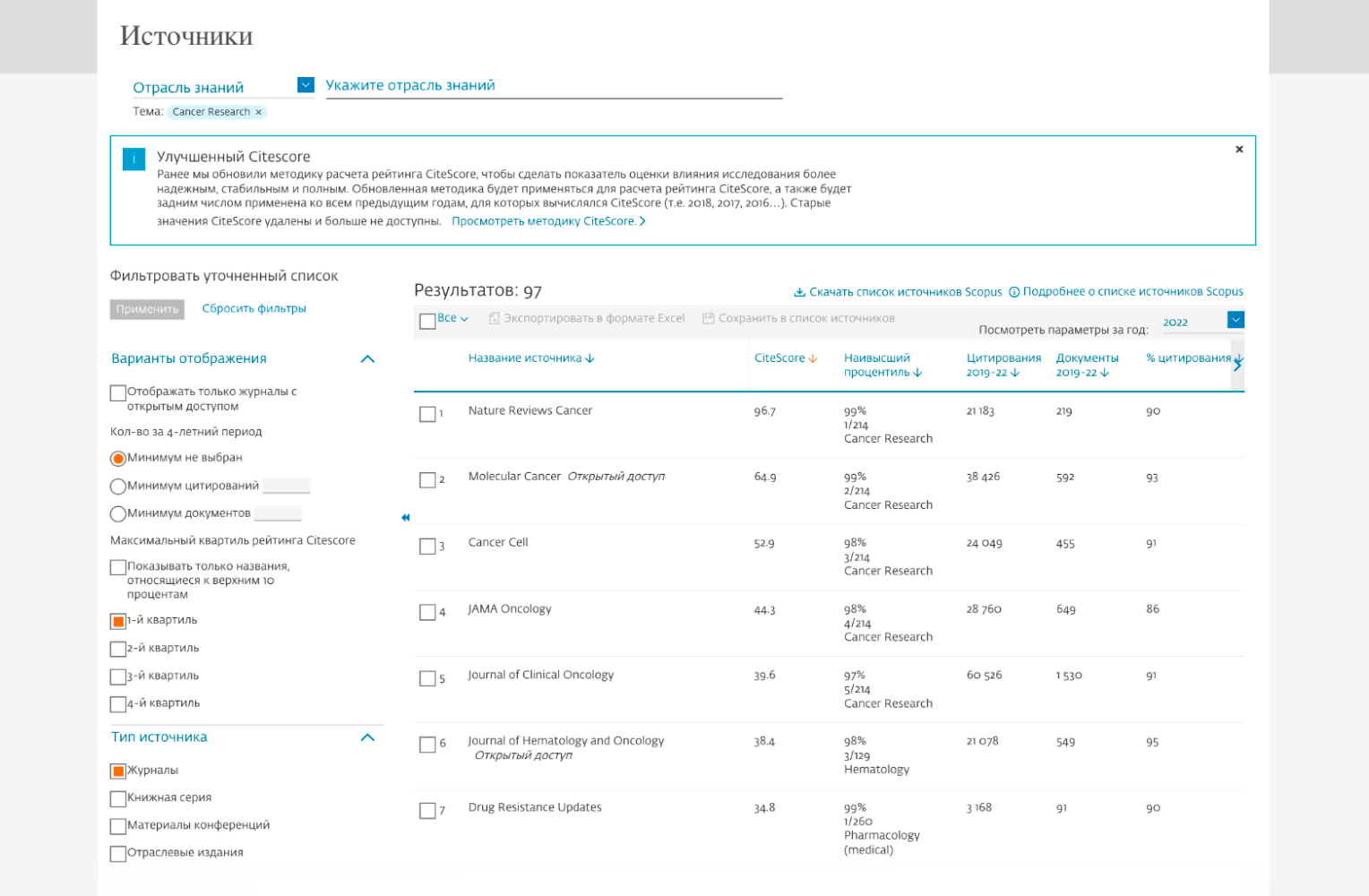
Task: Select the Molecular Cancer row checkbox
Action: point(427,480)
